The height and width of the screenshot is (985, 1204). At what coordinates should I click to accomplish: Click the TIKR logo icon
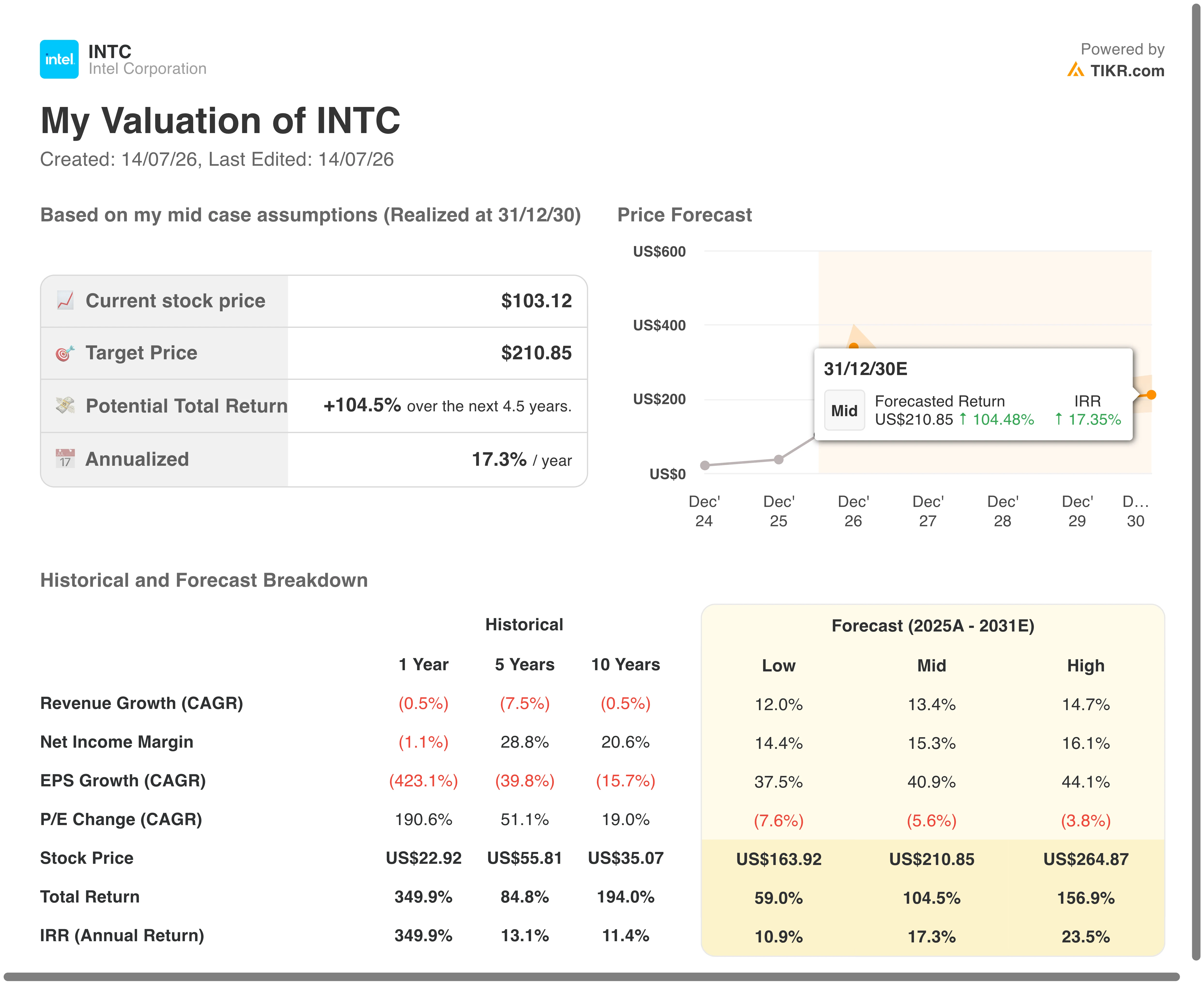[x=1075, y=70]
